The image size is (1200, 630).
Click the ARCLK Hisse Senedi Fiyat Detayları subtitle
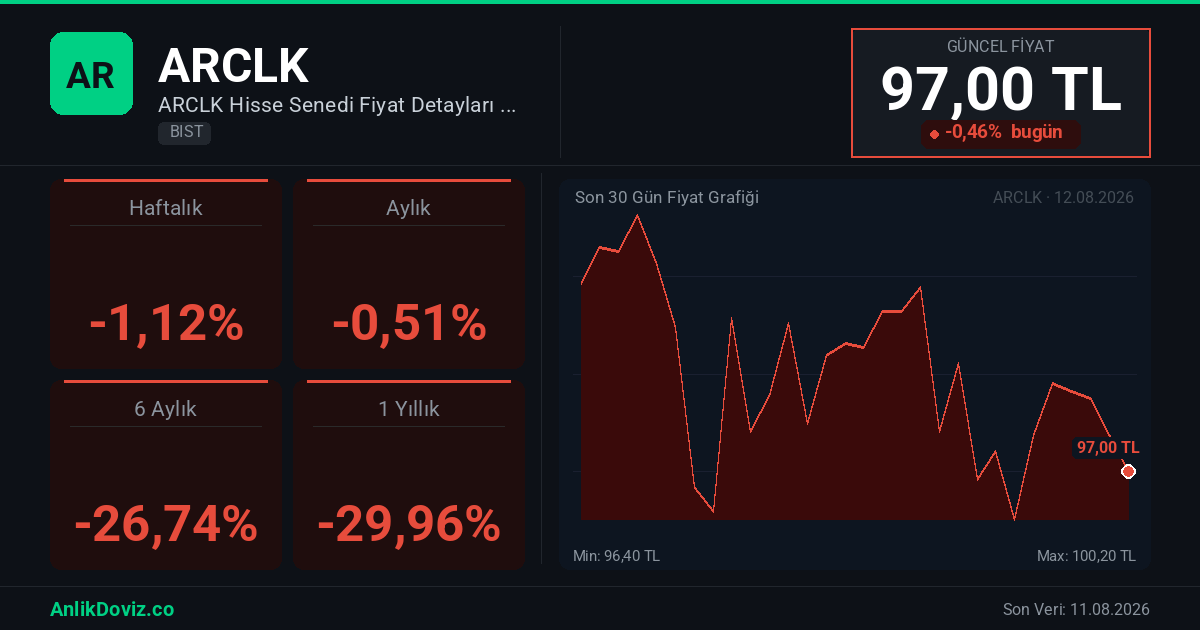coord(337,105)
